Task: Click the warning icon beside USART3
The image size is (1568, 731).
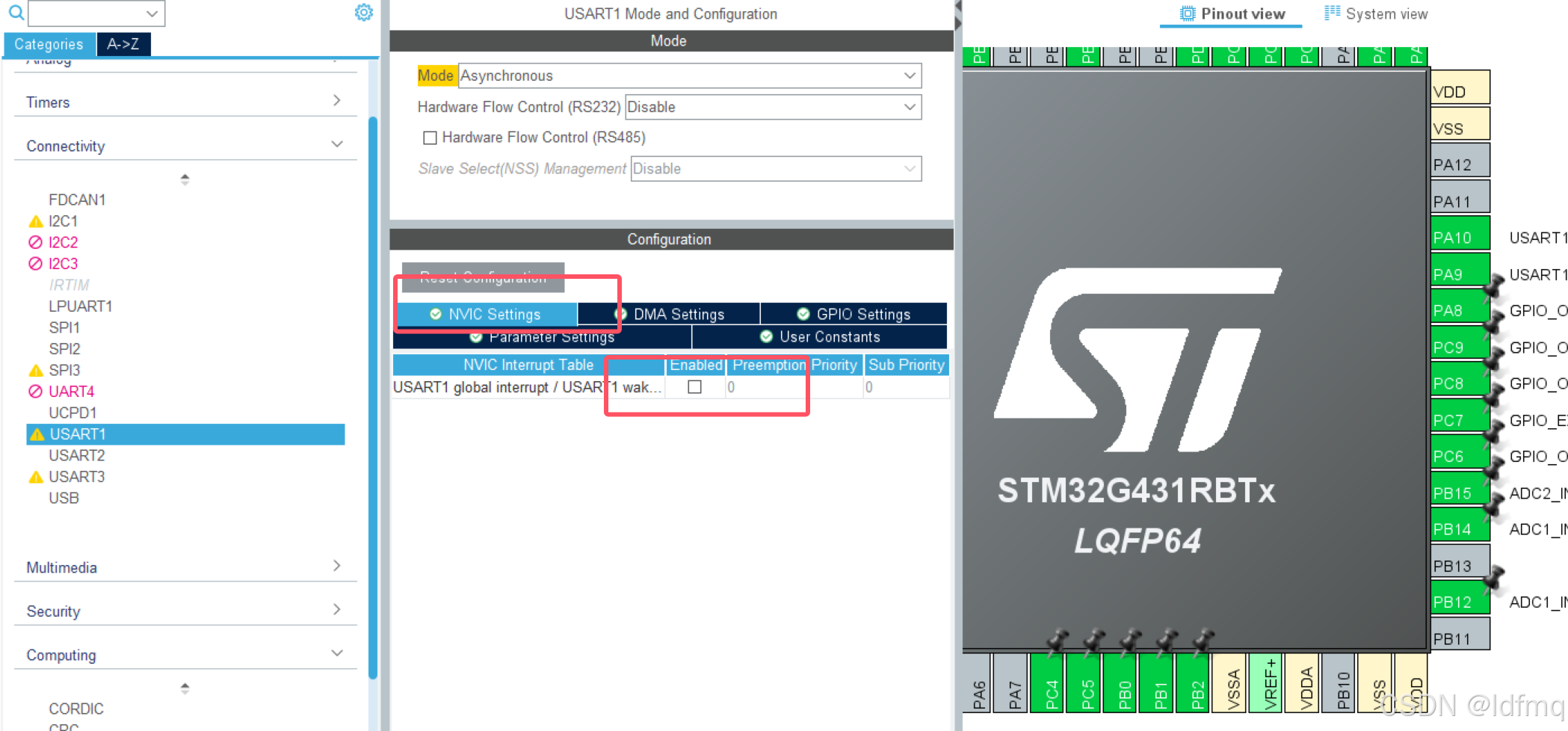Action: tap(35, 477)
